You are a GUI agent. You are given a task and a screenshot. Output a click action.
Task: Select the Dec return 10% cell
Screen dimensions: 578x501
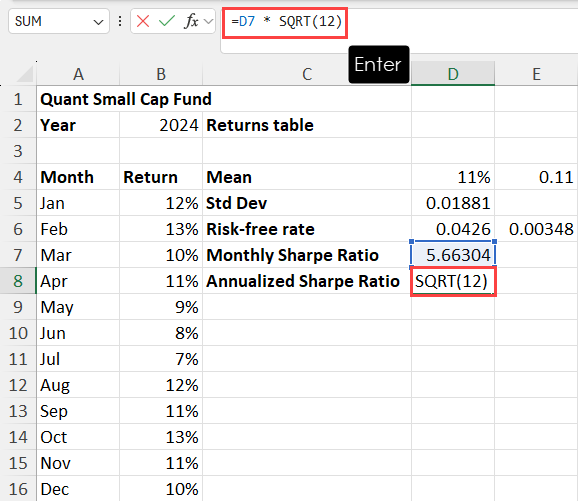(161, 489)
